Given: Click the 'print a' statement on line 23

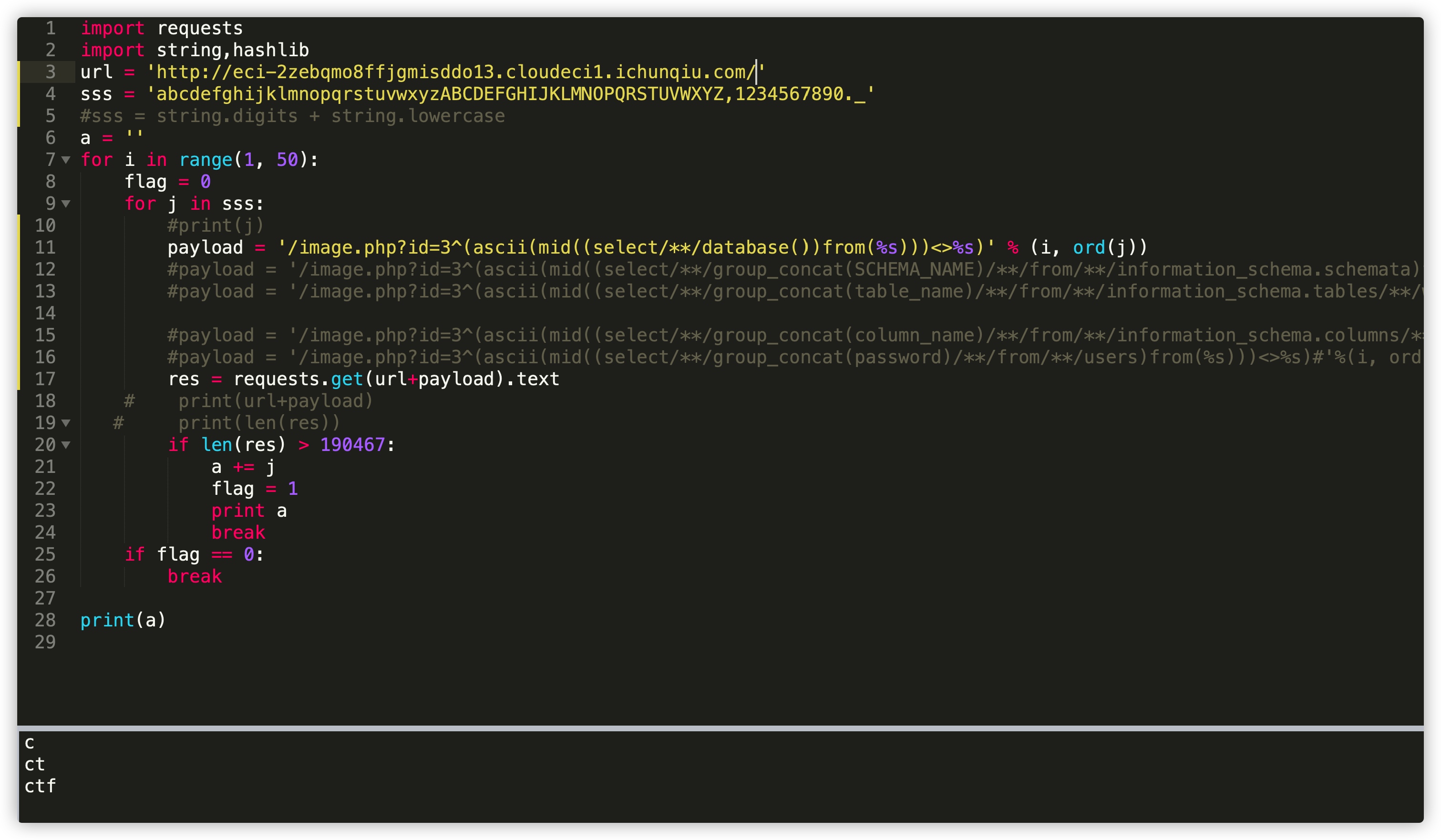Looking at the screenshot, I should click(x=249, y=511).
